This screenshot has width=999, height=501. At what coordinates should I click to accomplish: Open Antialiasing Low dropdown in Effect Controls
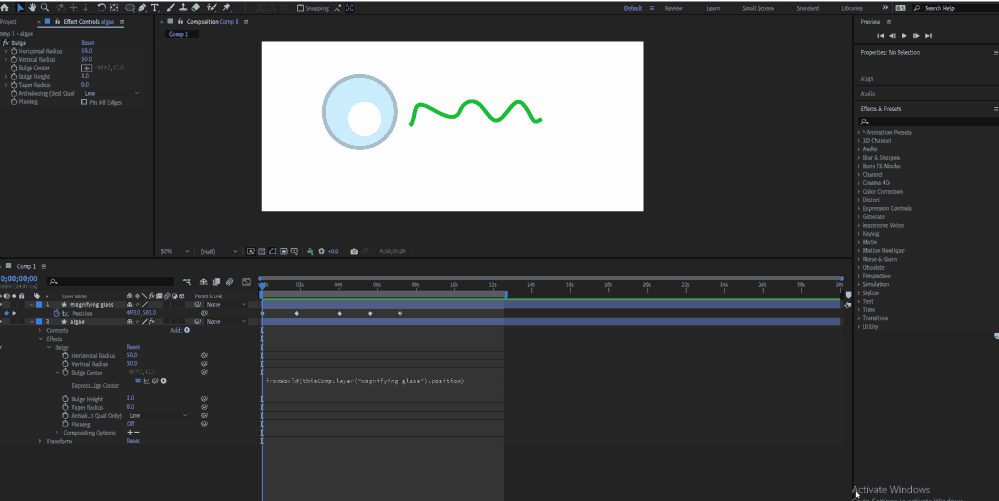[111, 93]
